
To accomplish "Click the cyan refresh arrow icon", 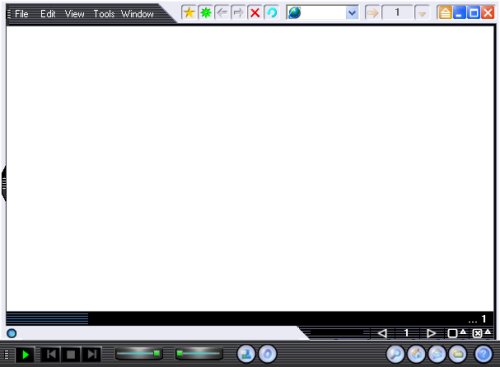I will coord(272,13).
